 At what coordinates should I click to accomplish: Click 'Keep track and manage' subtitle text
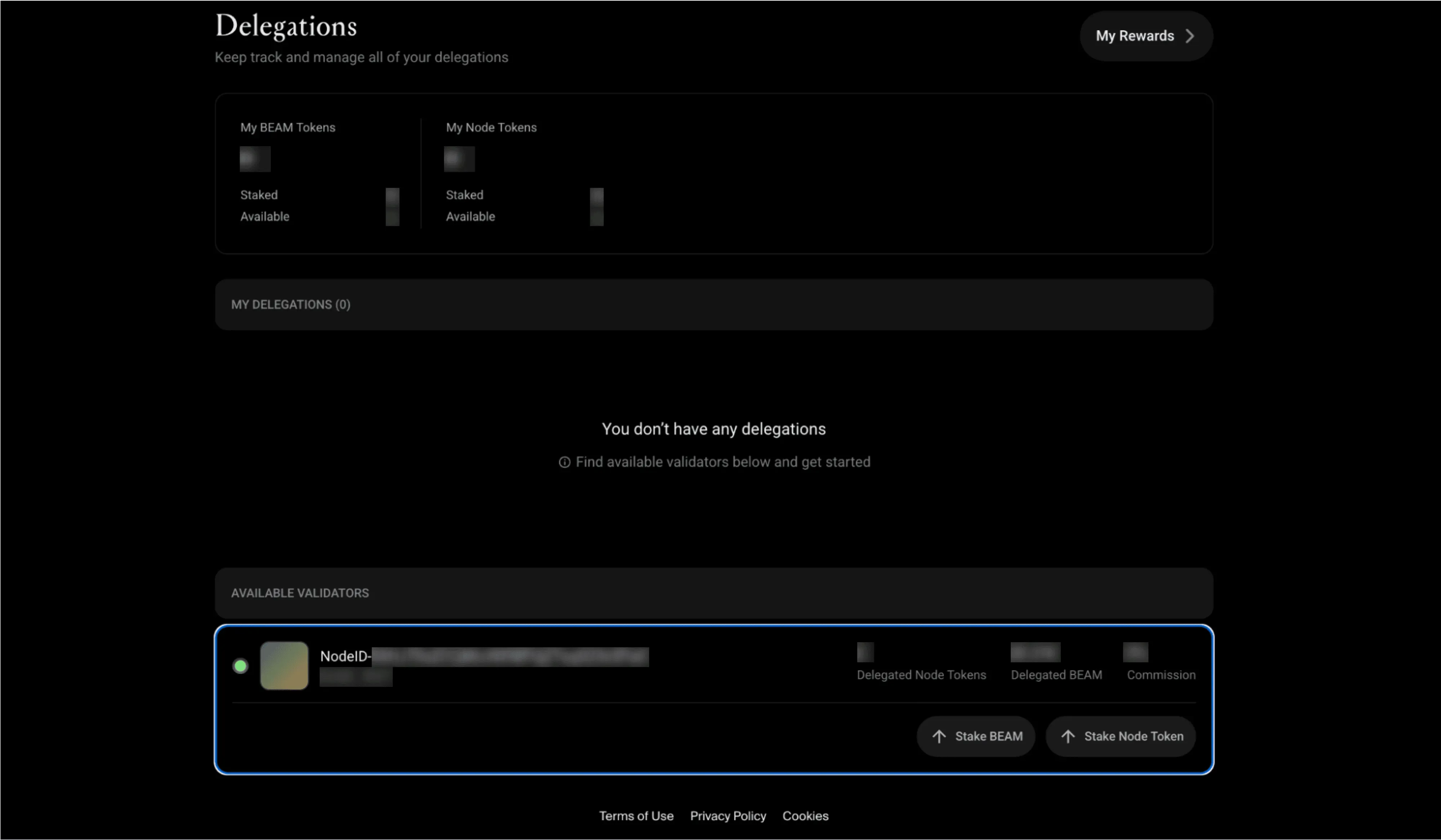pos(361,57)
